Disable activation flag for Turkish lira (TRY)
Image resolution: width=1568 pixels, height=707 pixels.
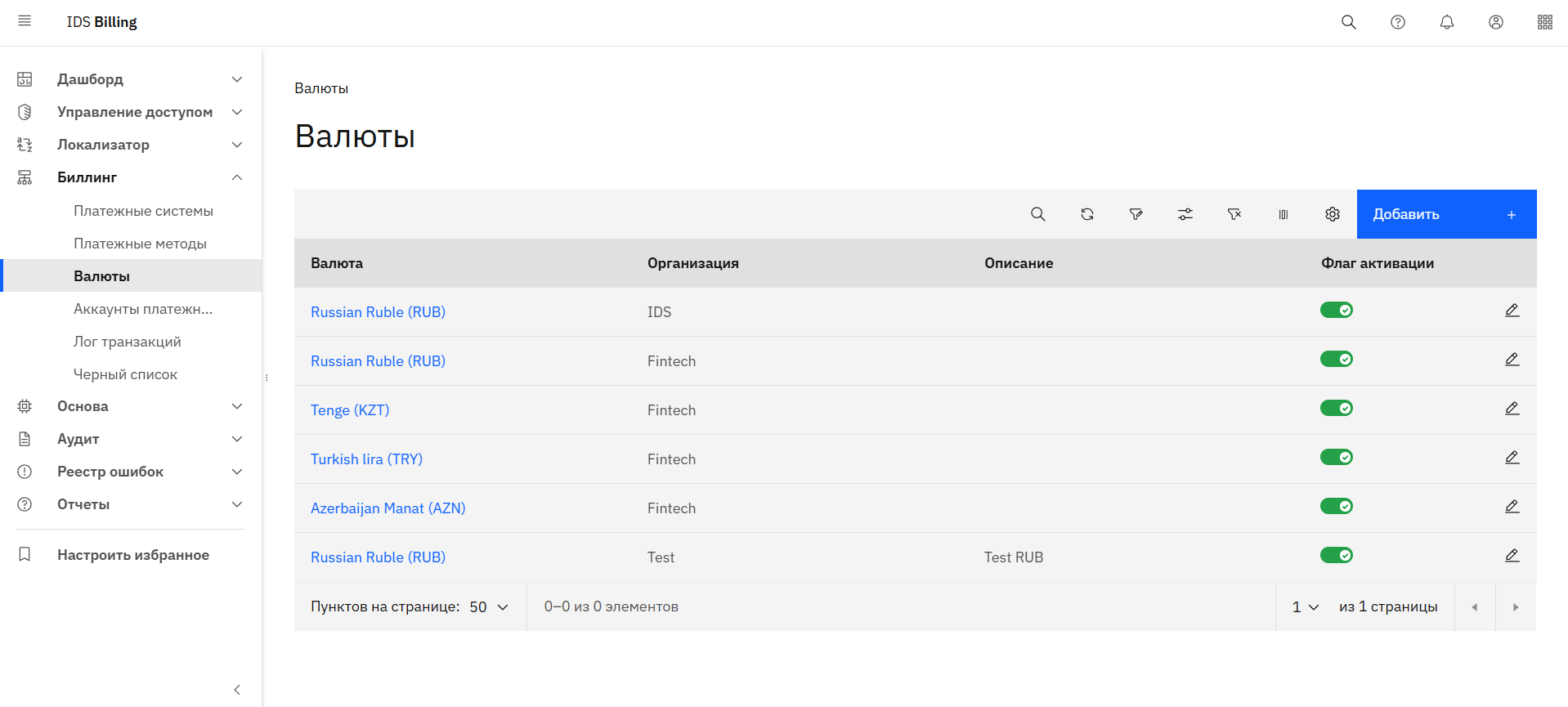tap(1336, 458)
